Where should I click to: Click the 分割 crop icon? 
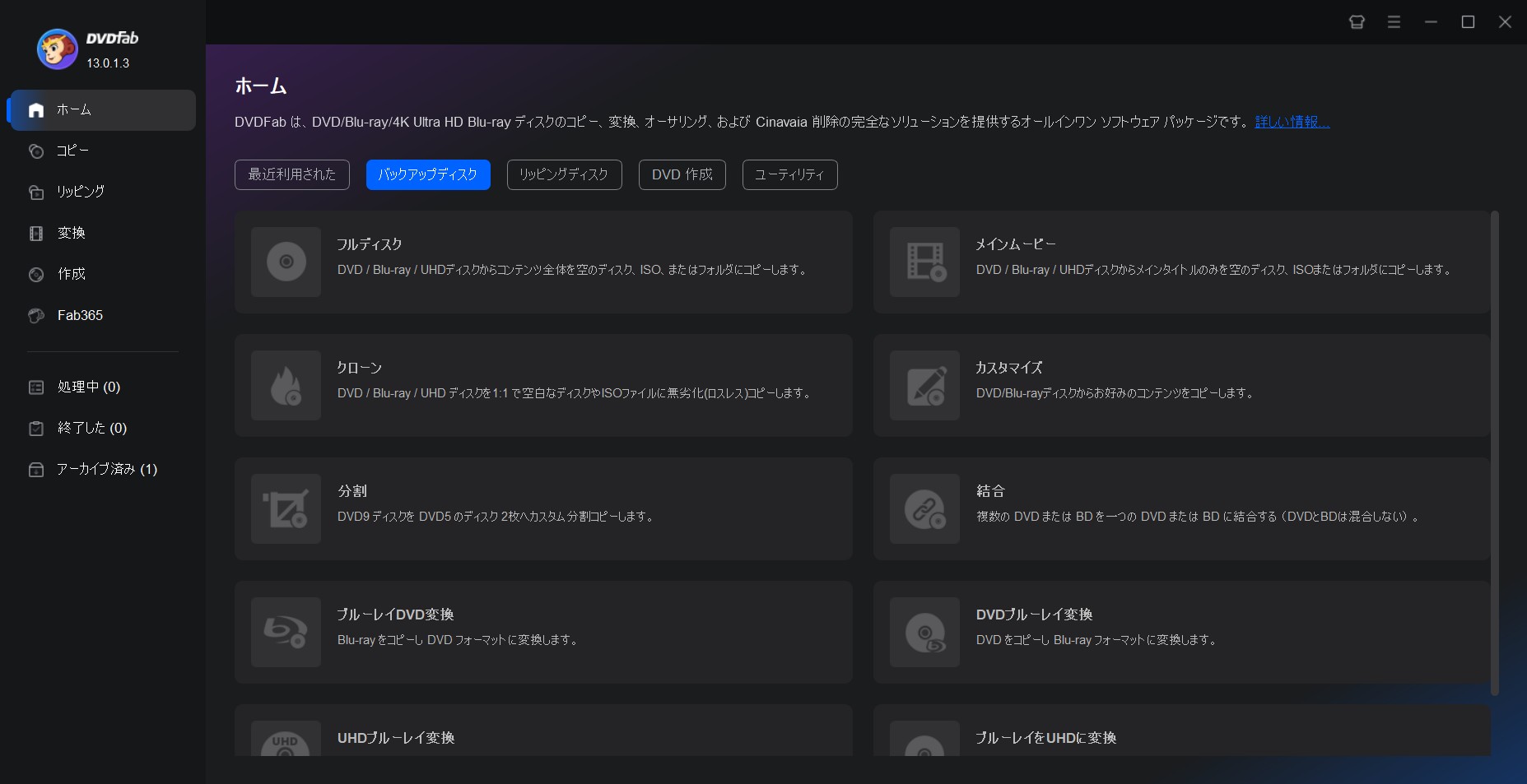coord(286,508)
